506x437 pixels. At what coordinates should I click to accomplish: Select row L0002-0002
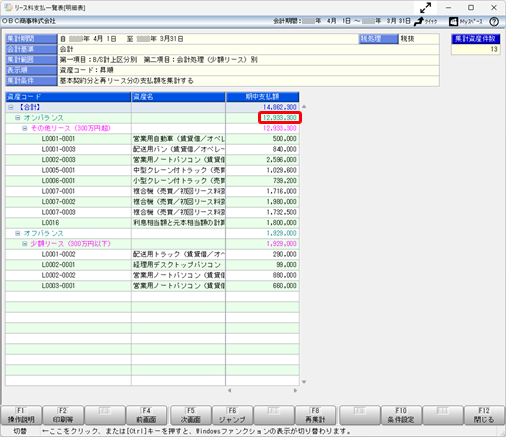152,275
